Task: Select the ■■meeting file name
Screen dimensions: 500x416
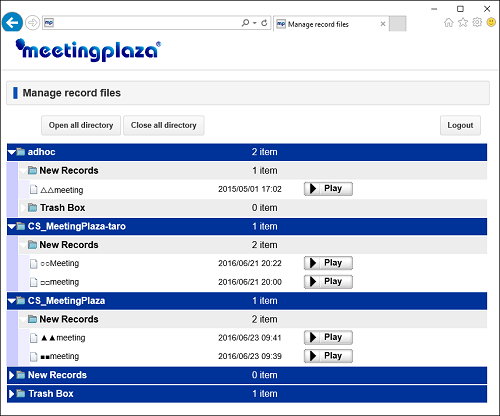Action: (60, 356)
